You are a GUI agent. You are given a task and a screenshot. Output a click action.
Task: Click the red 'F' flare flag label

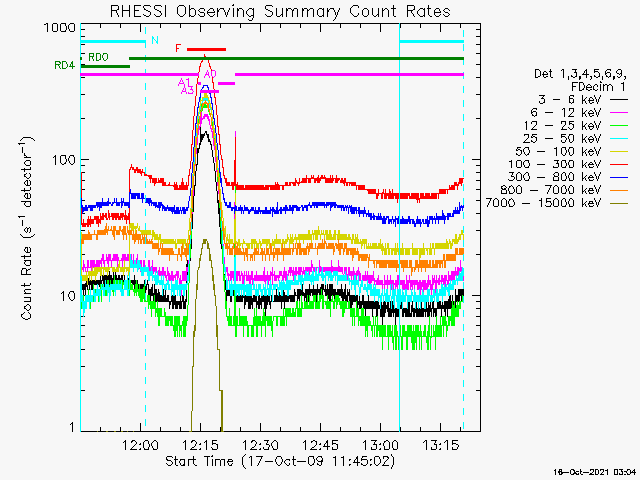point(178,48)
